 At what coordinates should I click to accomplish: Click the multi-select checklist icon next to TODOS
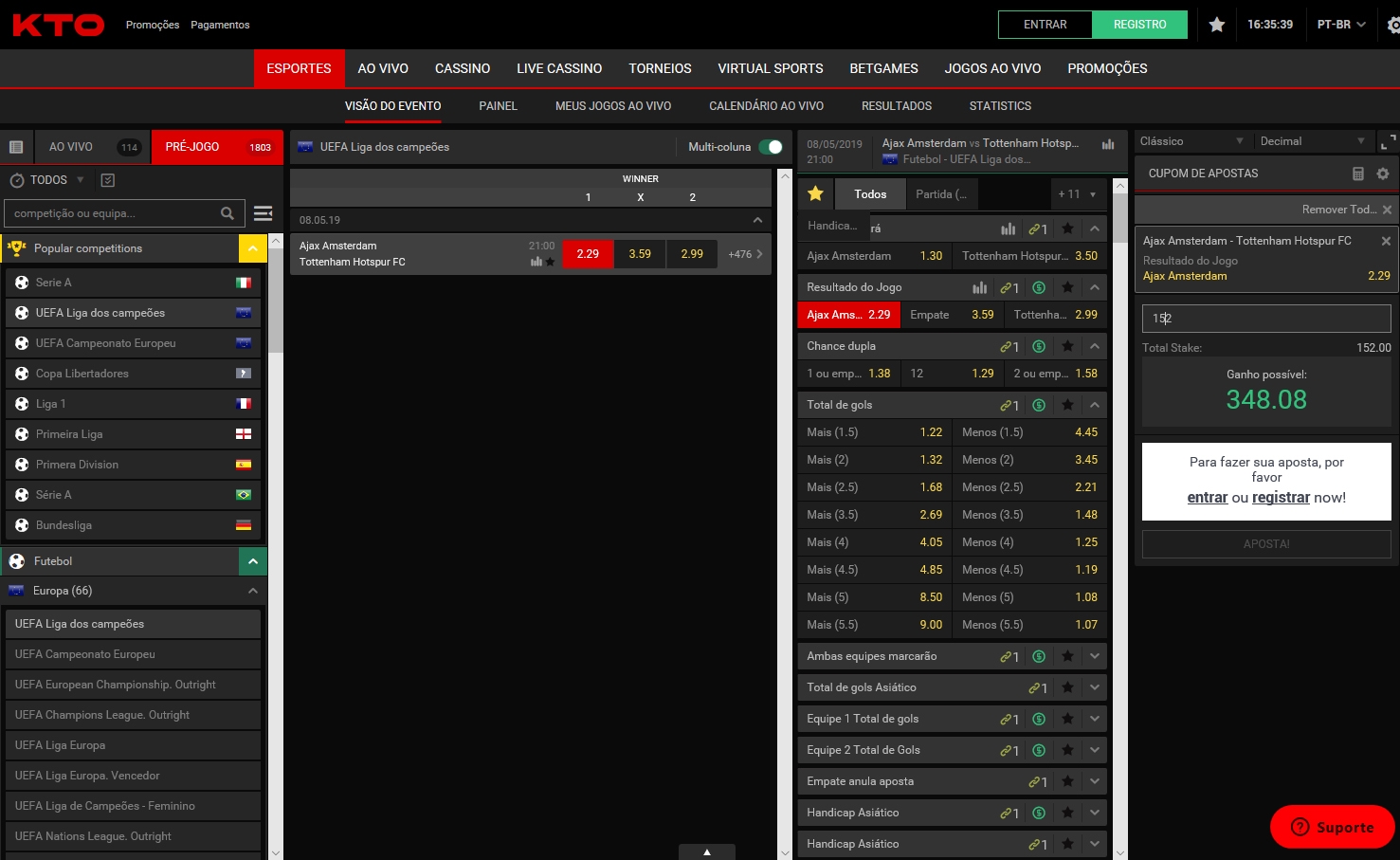[107, 180]
